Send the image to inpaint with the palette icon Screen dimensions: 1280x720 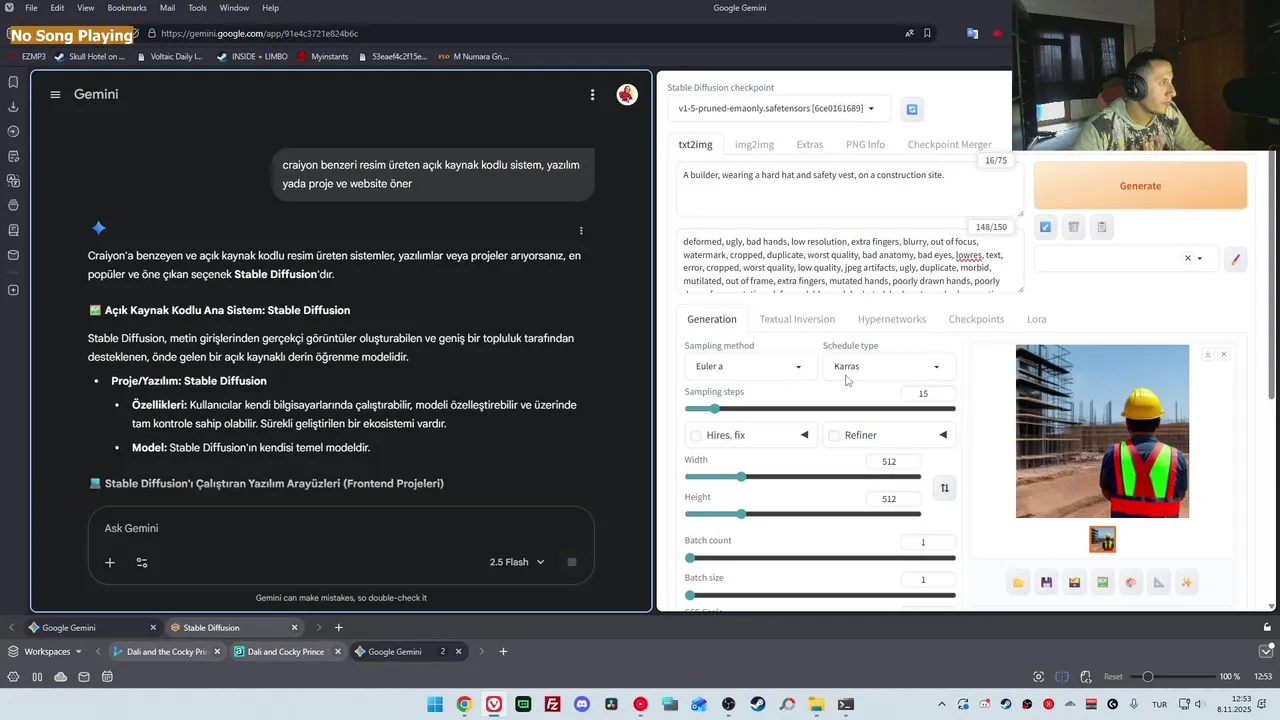point(1130,582)
